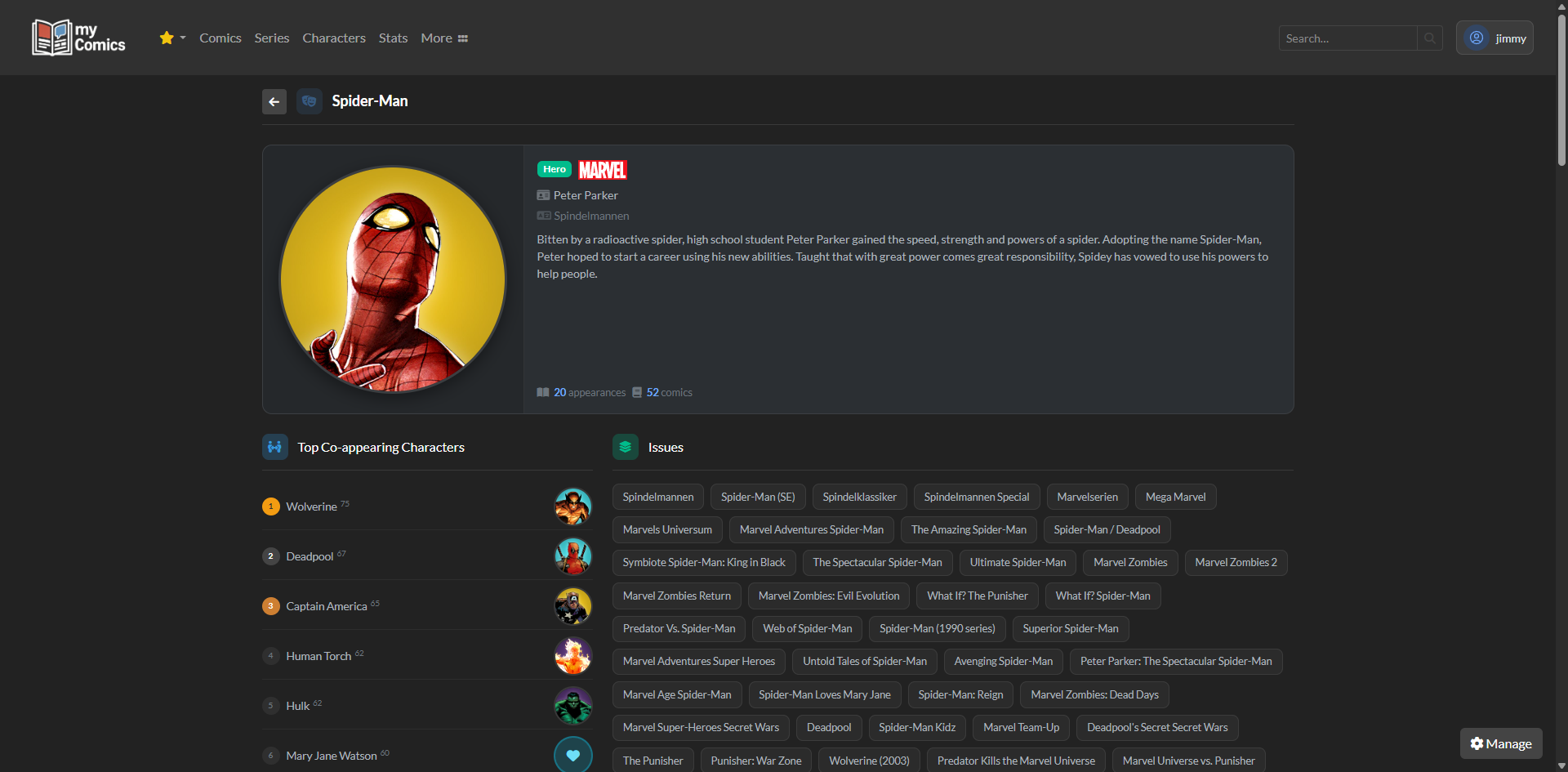Open the Characters section

(334, 38)
